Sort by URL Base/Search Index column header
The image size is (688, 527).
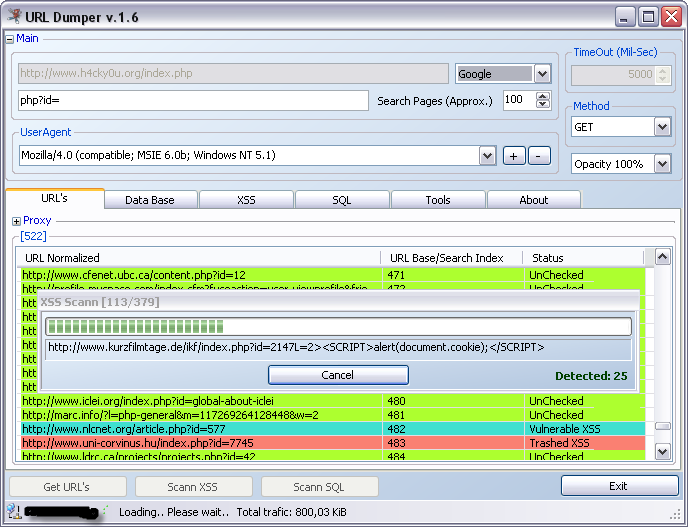pos(452,258)
